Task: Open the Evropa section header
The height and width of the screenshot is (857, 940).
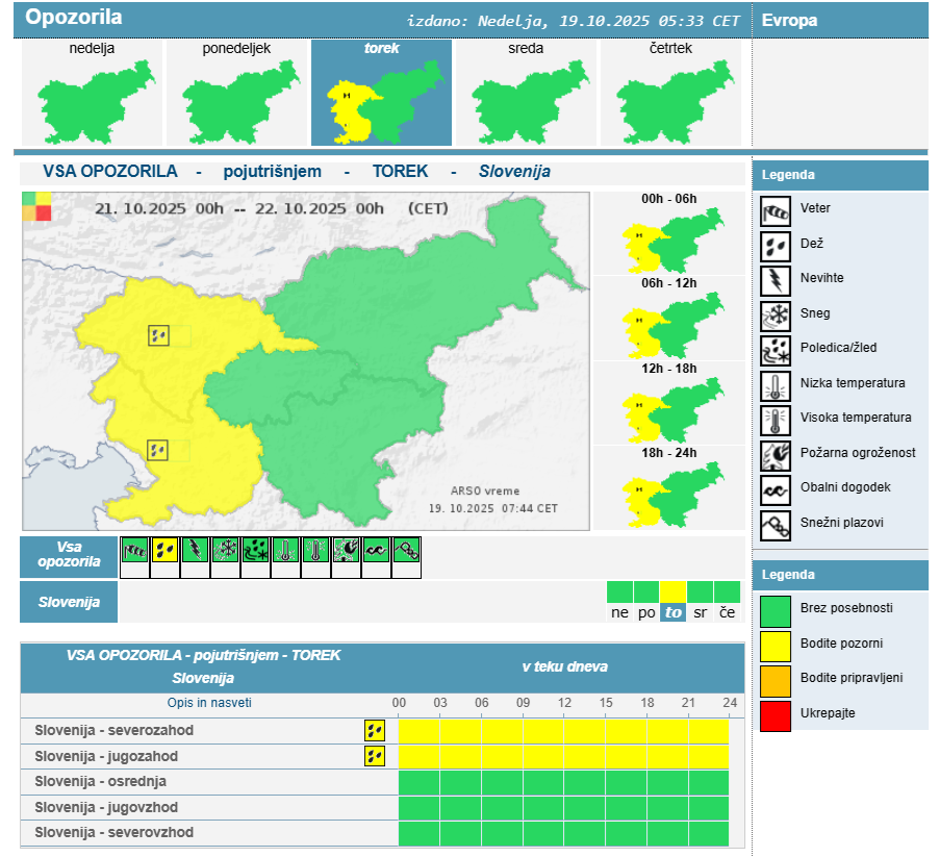Action: coord(790,20)
